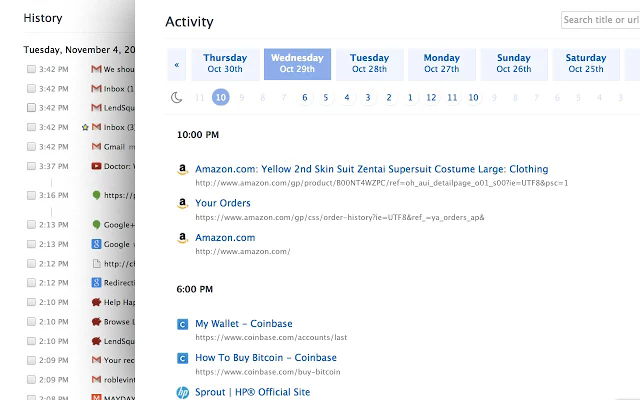The height and width of the screenshot is (400, 640).
Task: Select the Tuesday Oct 28th tab
Action: (x=369, y=64)
